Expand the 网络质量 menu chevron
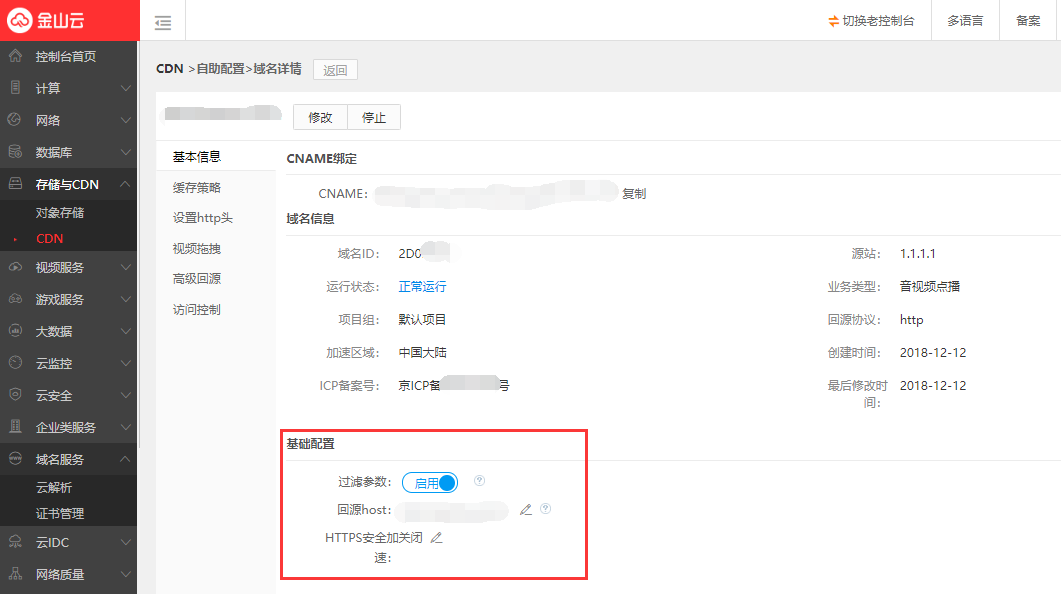The image size is (1061, 594). 125,574
